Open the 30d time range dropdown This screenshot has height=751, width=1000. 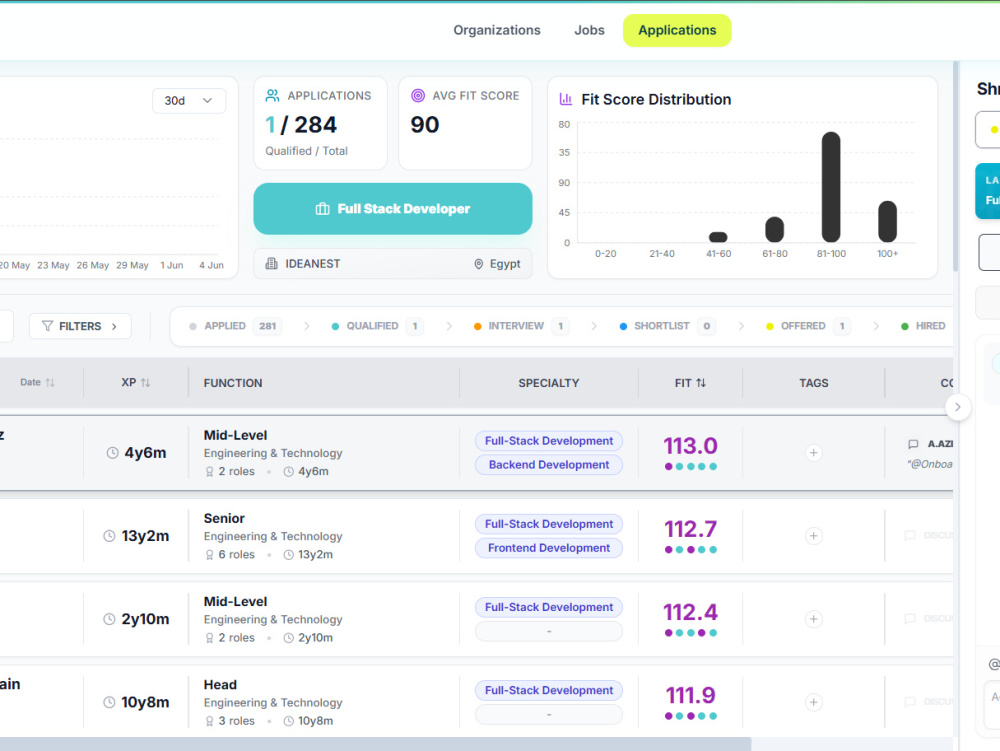click(x=189, y=101)
